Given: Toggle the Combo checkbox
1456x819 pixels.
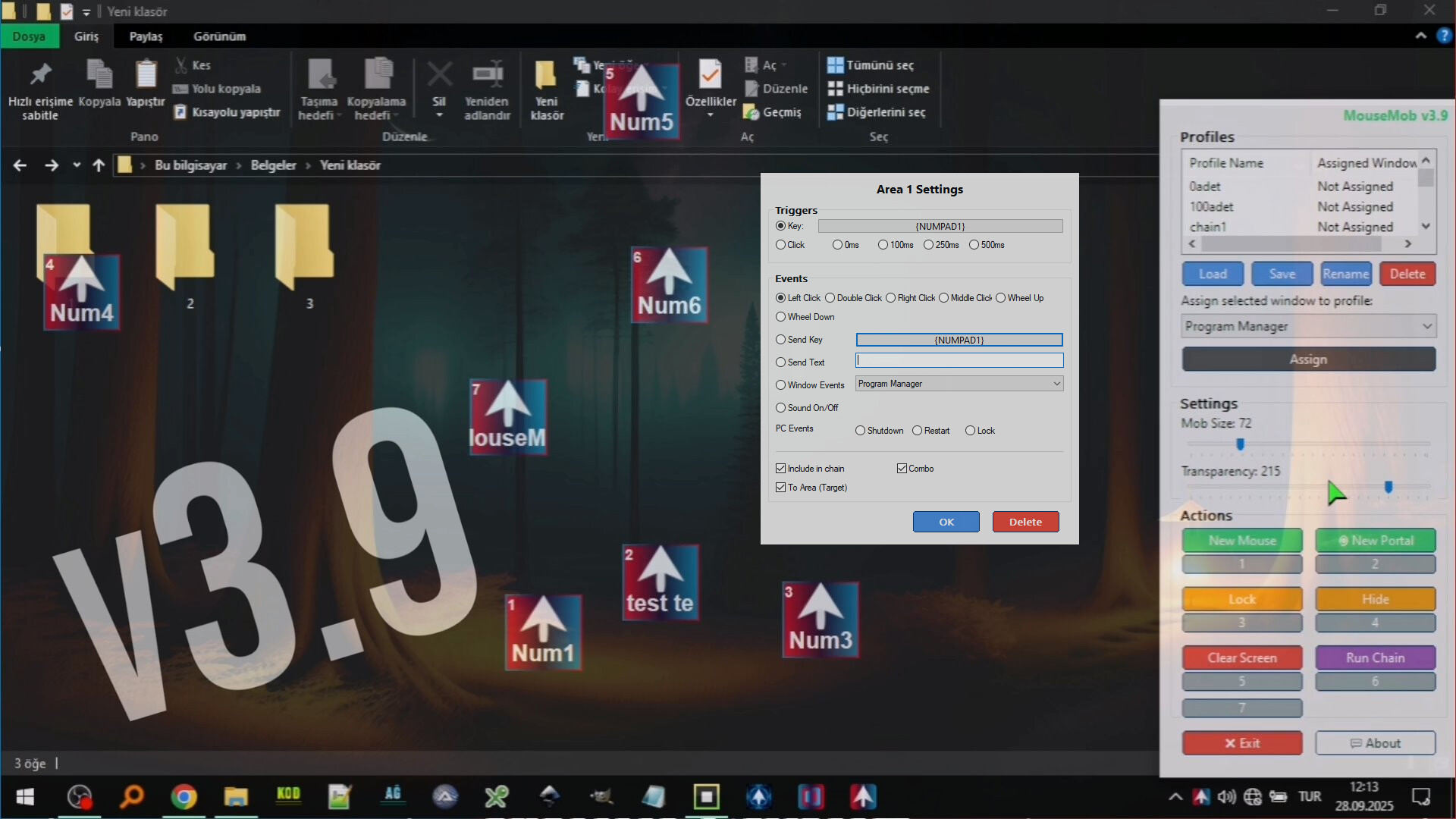Looking at the screenshot, I should (902, 469).
